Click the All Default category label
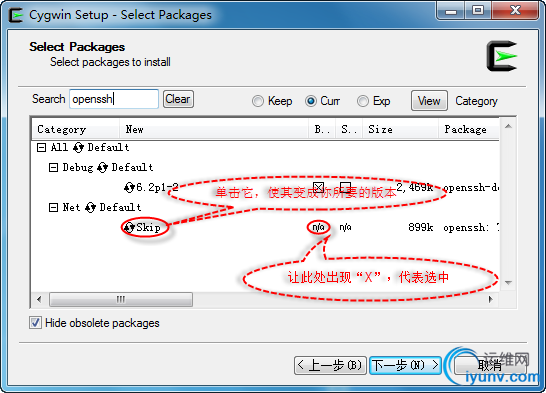This screenshot has width=546, height=393. [90, 147]
